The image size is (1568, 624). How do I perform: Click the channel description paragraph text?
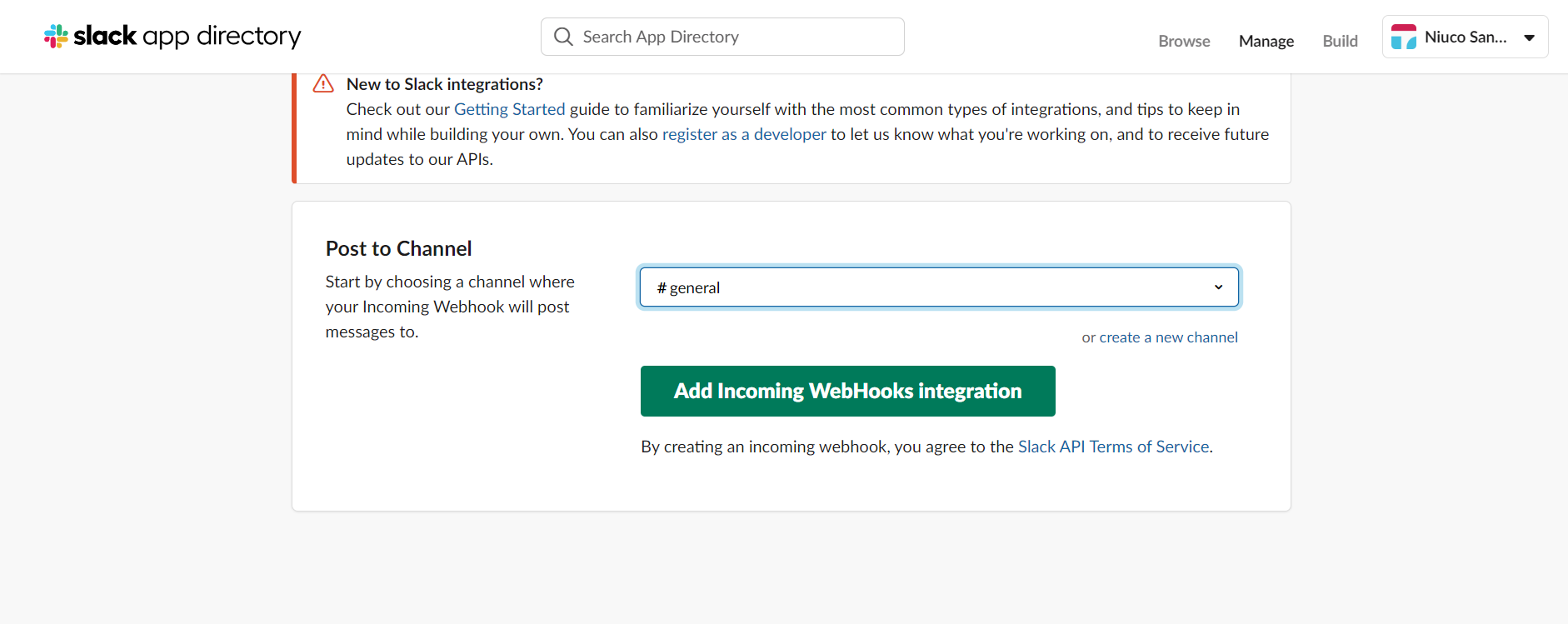[x=450, y=307]
